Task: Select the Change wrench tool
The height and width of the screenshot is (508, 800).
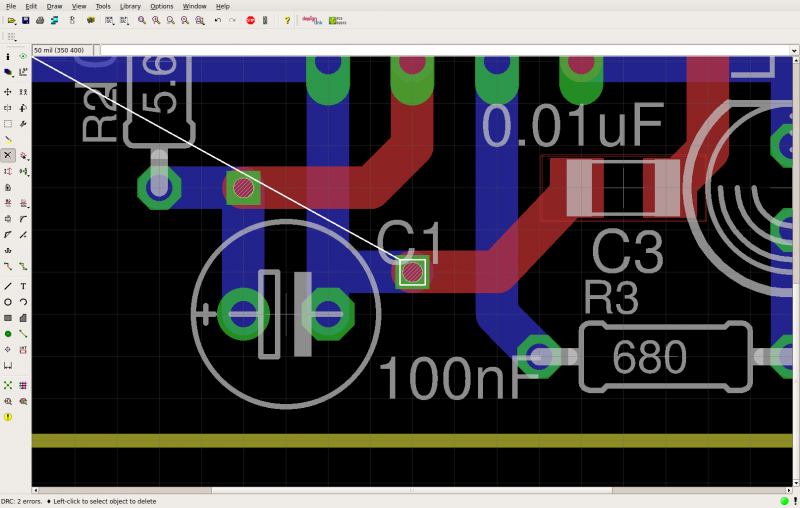Action: [23, 123]
